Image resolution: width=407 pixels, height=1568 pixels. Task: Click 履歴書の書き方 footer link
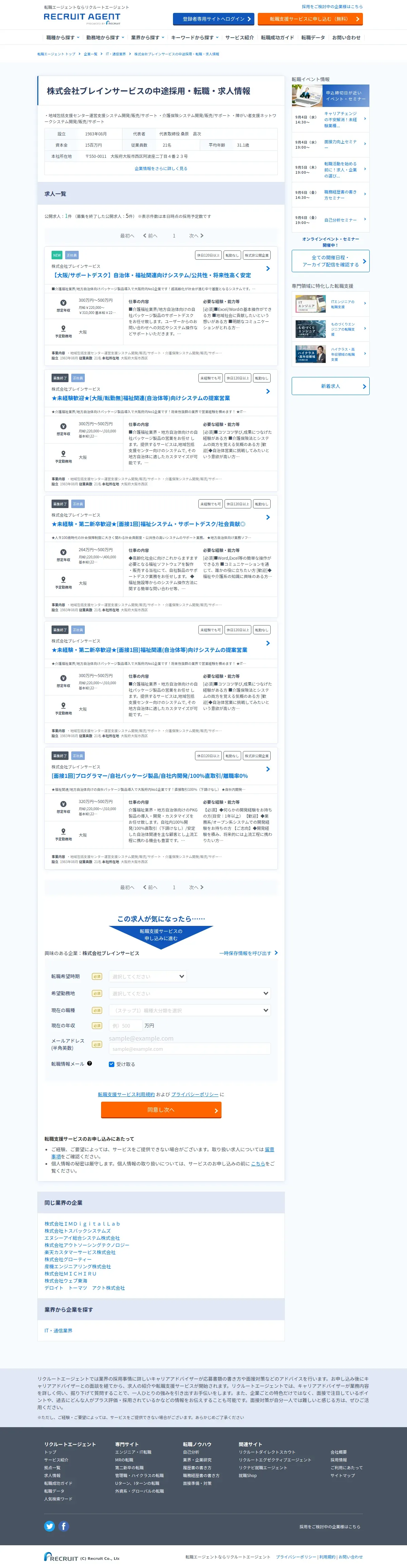click(x=197, y=1468)
